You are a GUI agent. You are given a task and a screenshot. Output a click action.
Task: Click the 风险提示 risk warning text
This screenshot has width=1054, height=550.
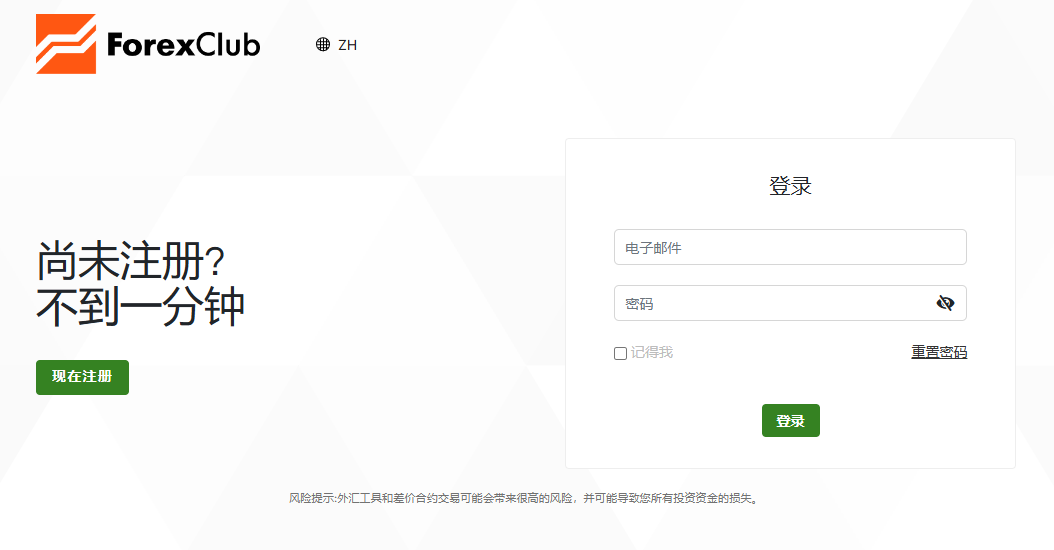click(x=524, y=498)
